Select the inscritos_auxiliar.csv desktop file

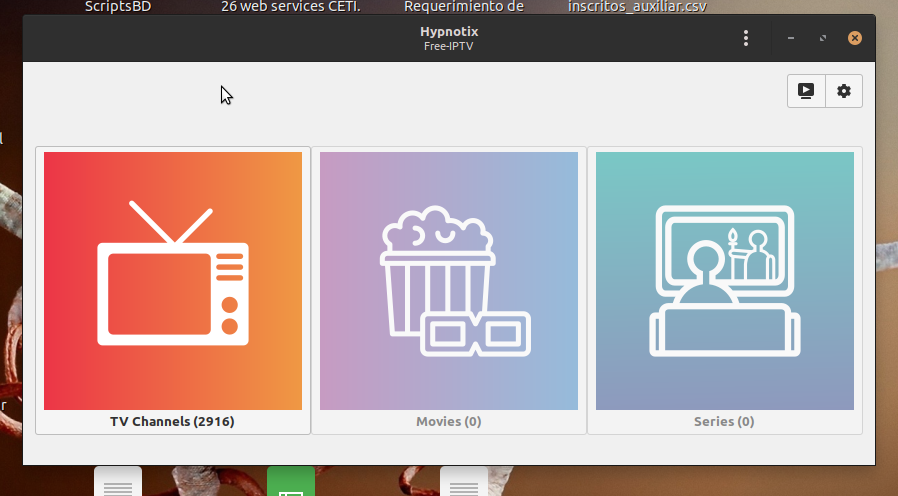[637, 7]
